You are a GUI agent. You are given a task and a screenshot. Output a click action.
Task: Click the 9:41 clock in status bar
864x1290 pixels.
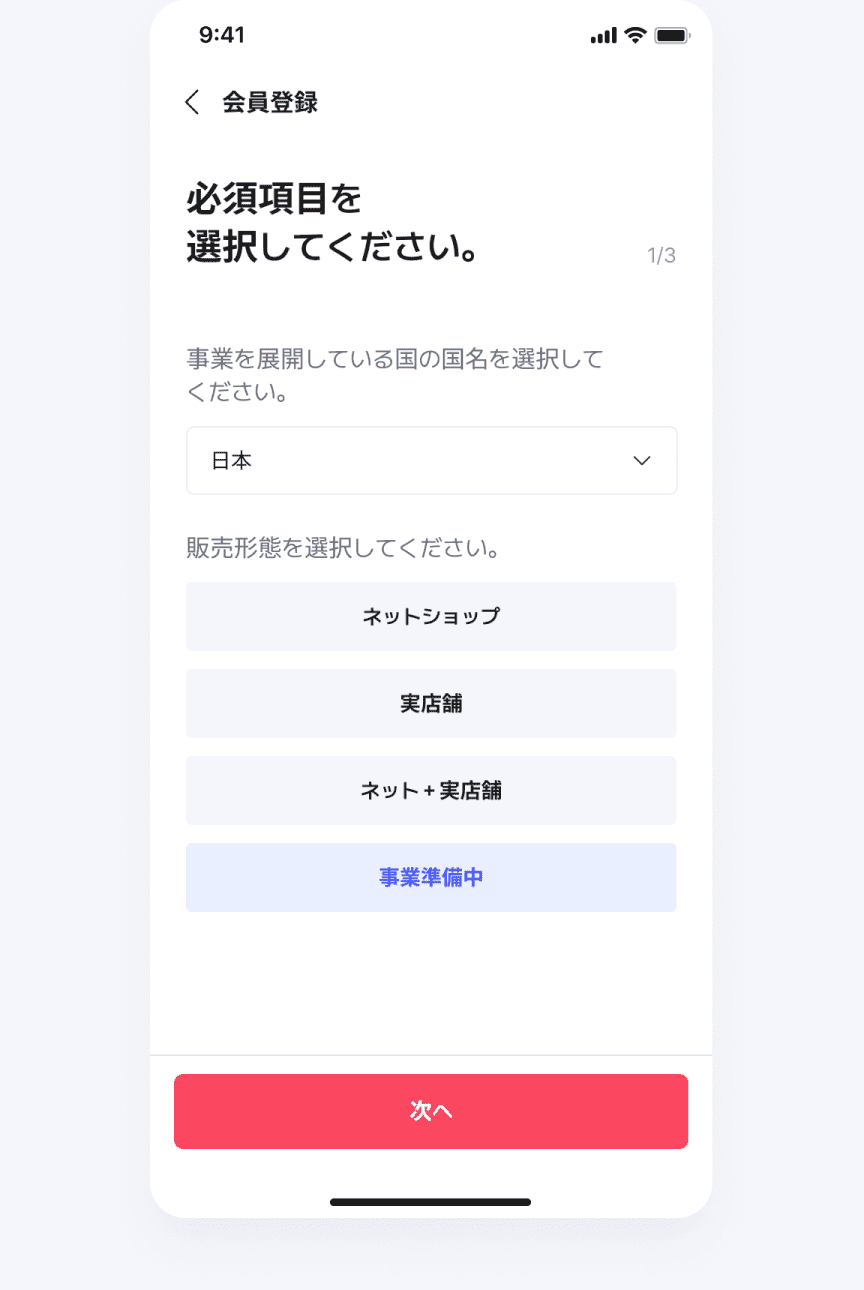[x=222, y=35]
